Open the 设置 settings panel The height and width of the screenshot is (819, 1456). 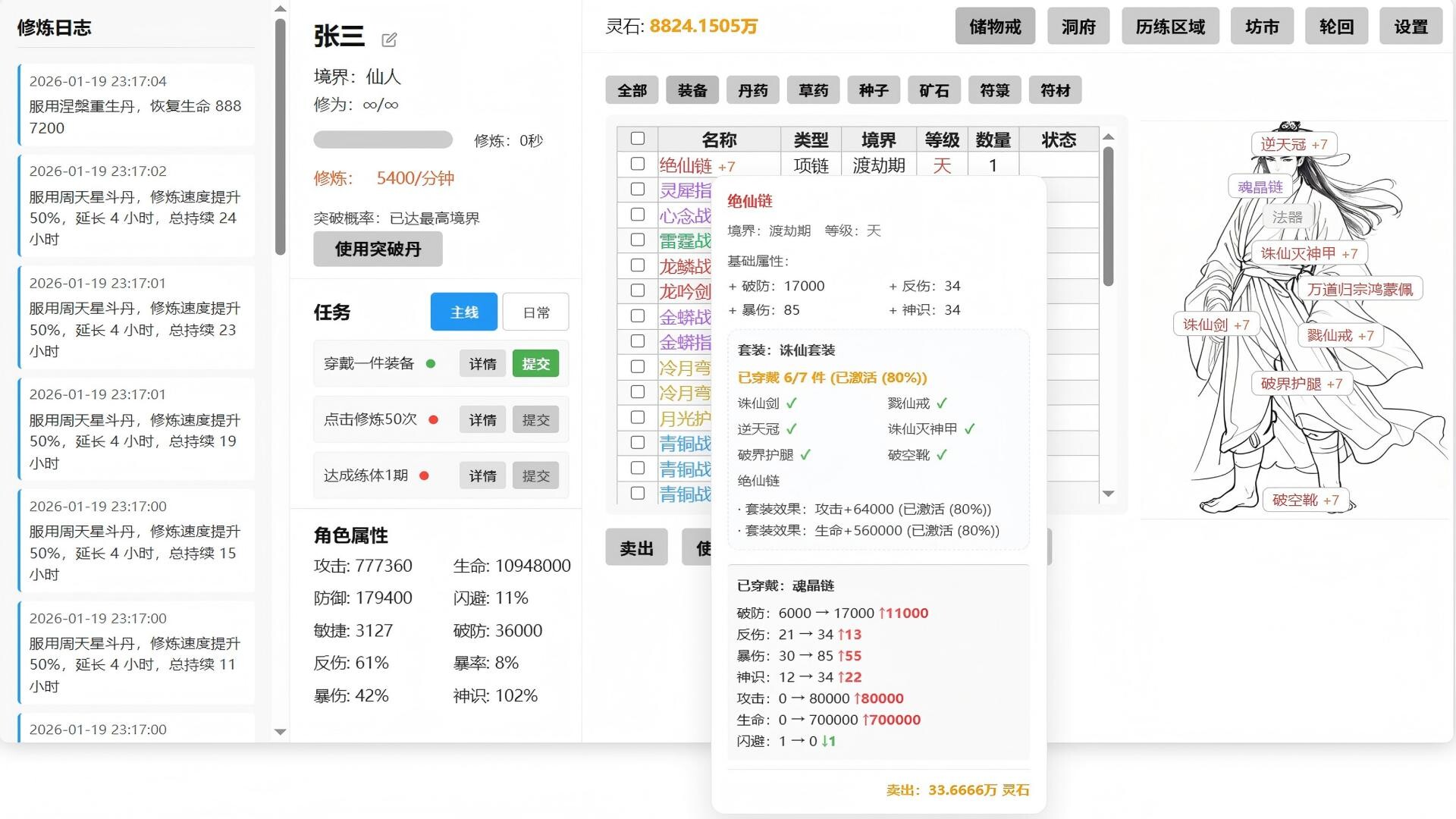1410,26
